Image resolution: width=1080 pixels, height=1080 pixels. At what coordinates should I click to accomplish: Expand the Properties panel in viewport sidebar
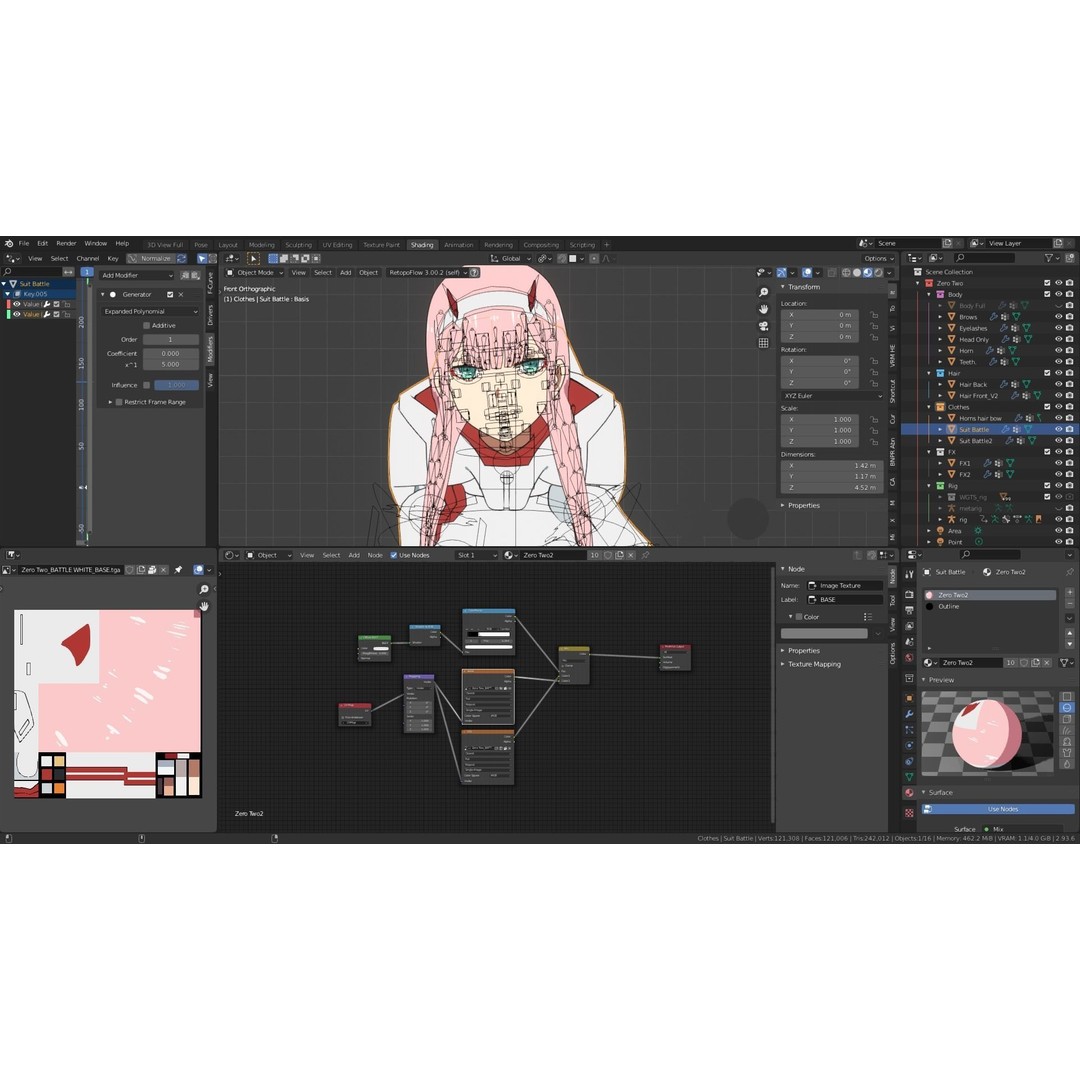click(803, 506)
